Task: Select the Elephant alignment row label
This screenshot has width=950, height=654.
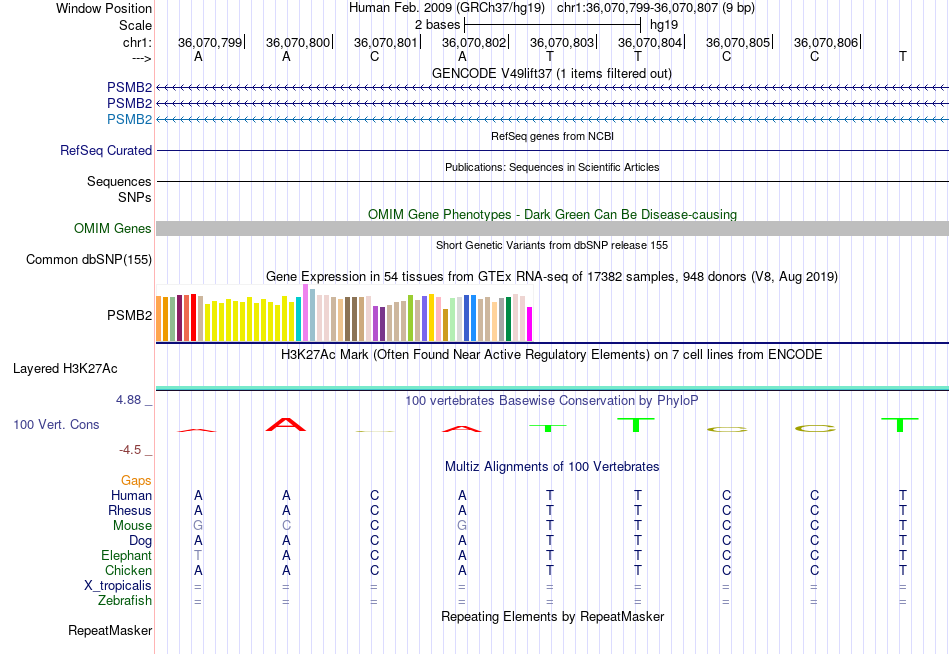Action: [126, 555]
